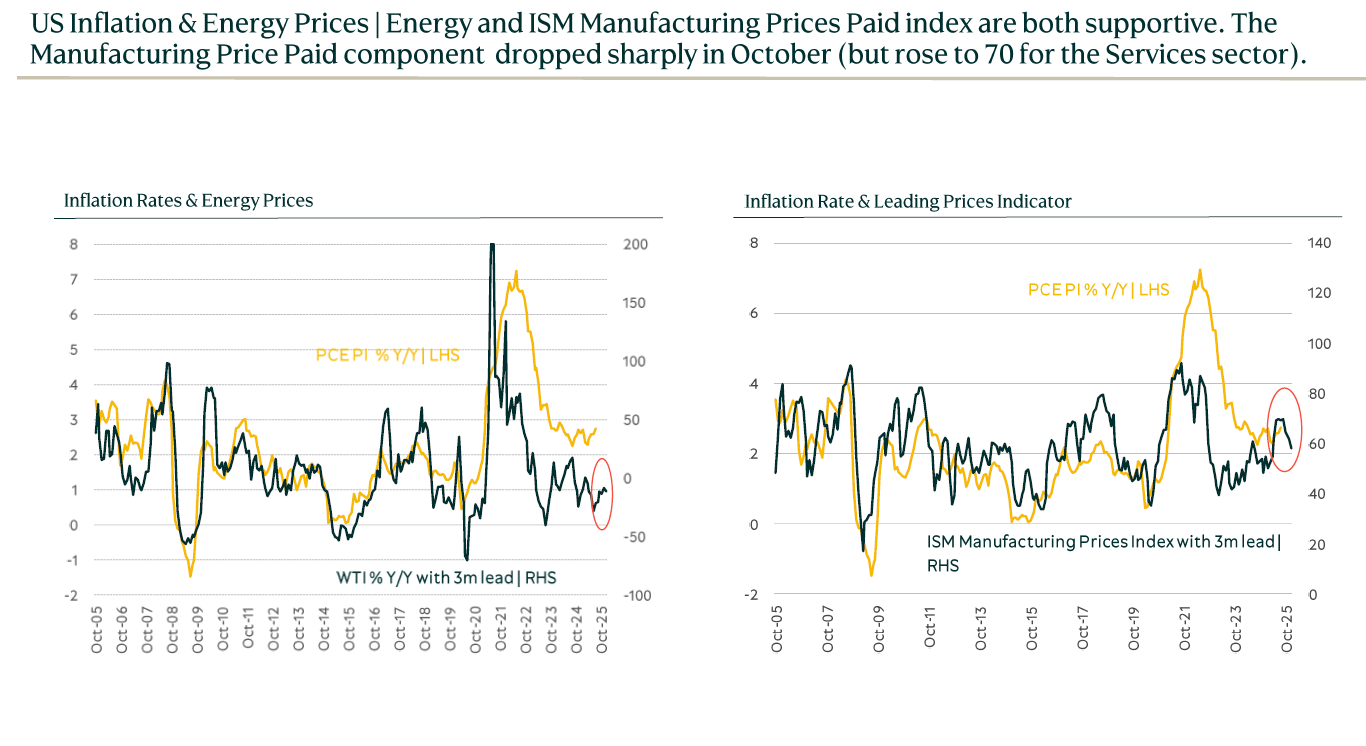Viewport: 1366px width, 746px height.
Task: Select the 'Inflation Rates & Energy Prices' chart title
Action: (x=188, y=201)
